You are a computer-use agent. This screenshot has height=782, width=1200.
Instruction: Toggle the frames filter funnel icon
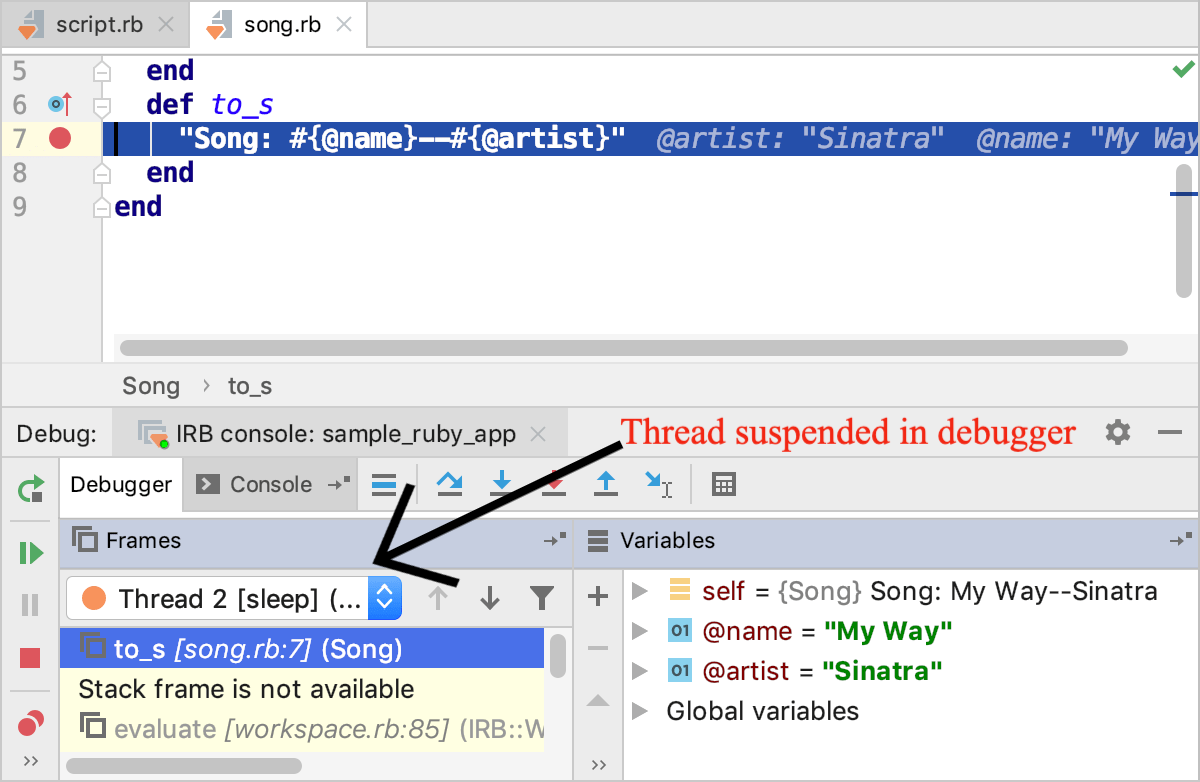pyautogui.click(x=541, y=599)
